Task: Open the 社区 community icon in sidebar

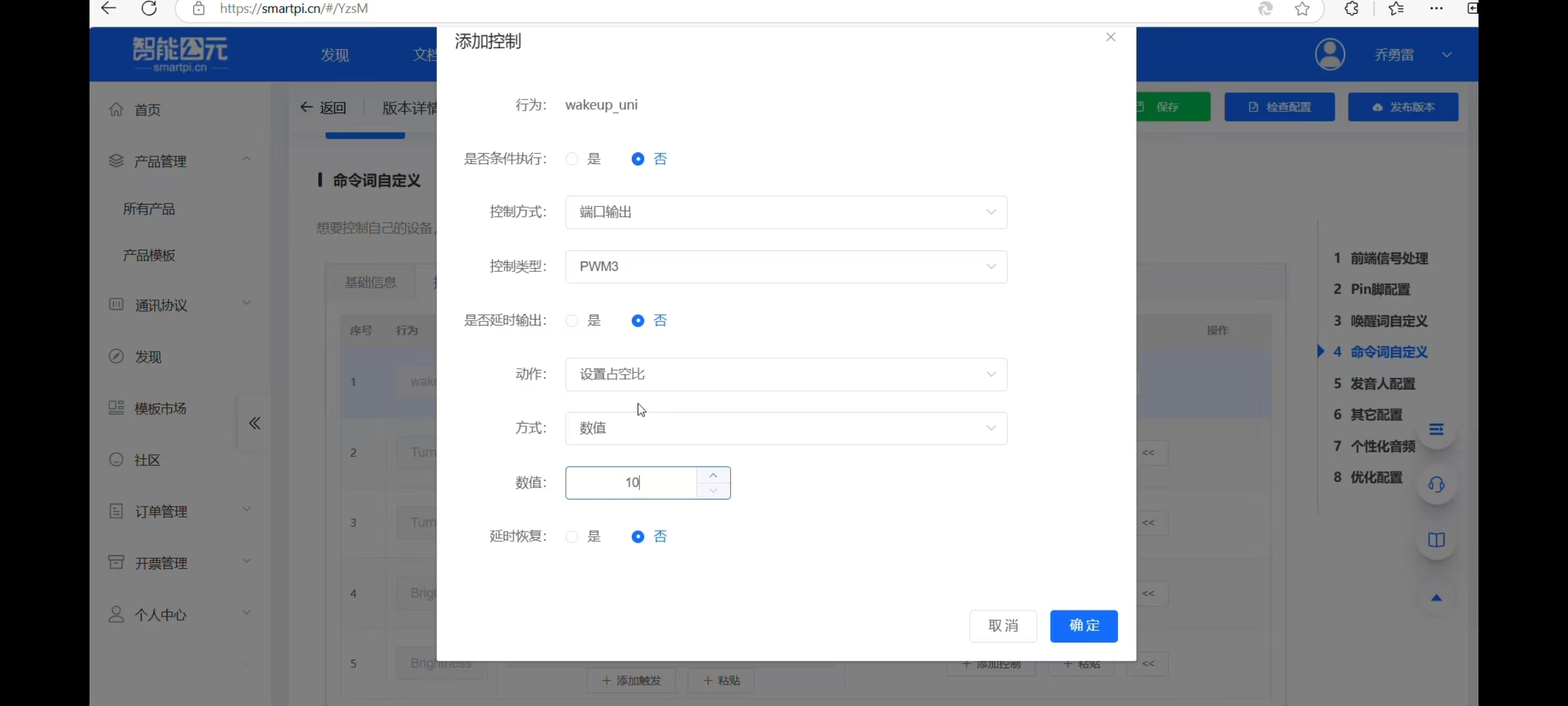Action: point(116,460)
